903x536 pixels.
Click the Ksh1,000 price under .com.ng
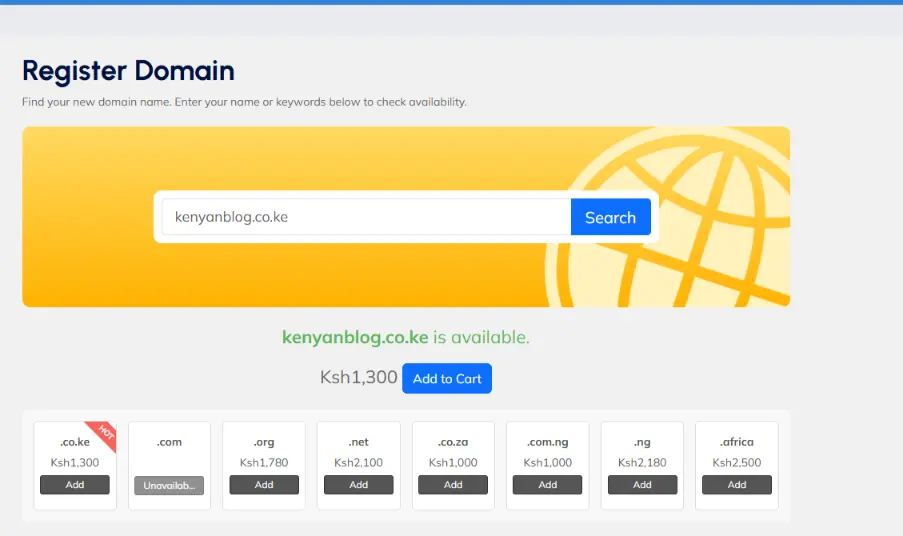pyautogui.click(x=548, y=462)
